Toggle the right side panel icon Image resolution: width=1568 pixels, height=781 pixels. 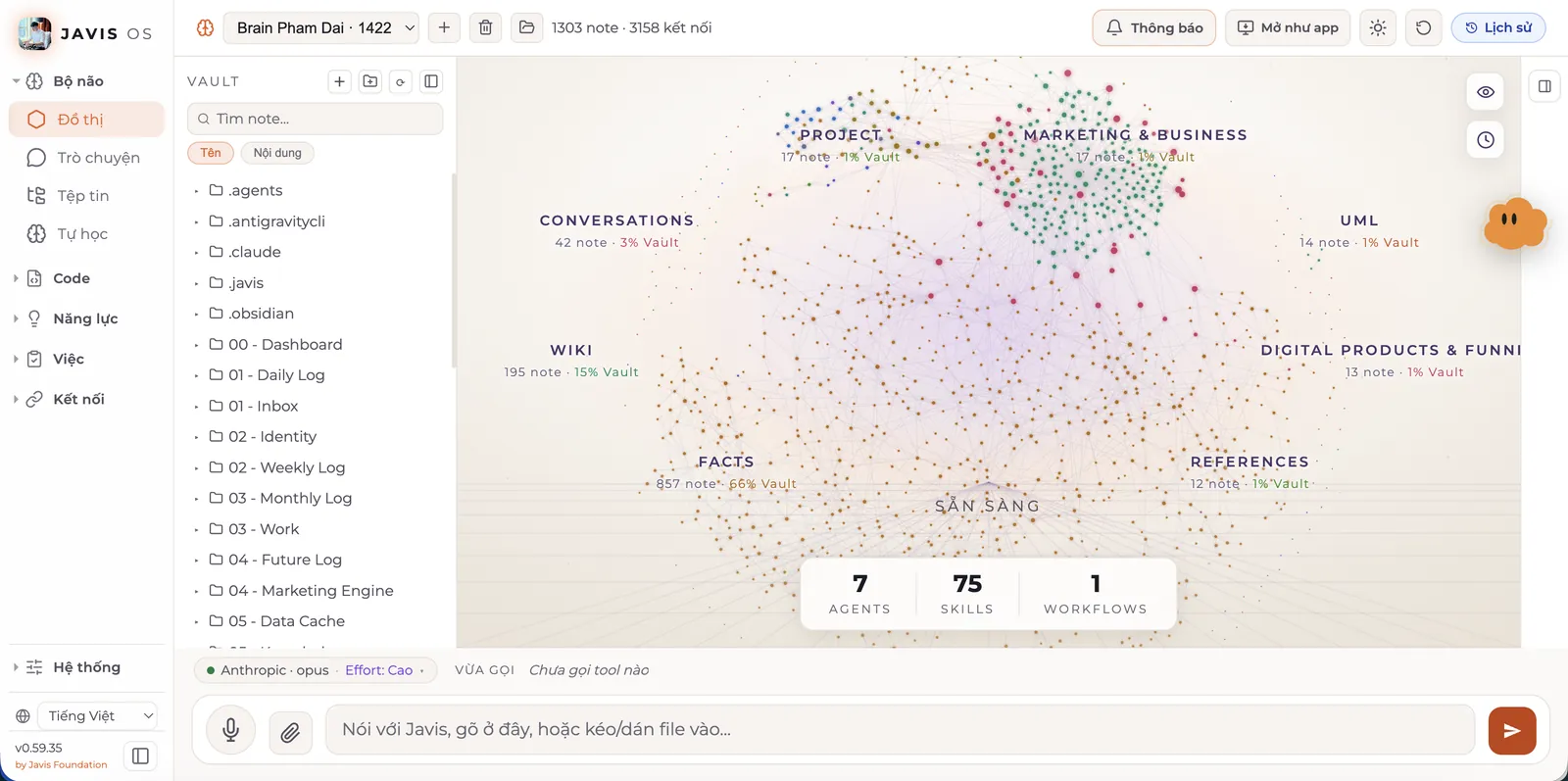click(x=1544, y=86)
